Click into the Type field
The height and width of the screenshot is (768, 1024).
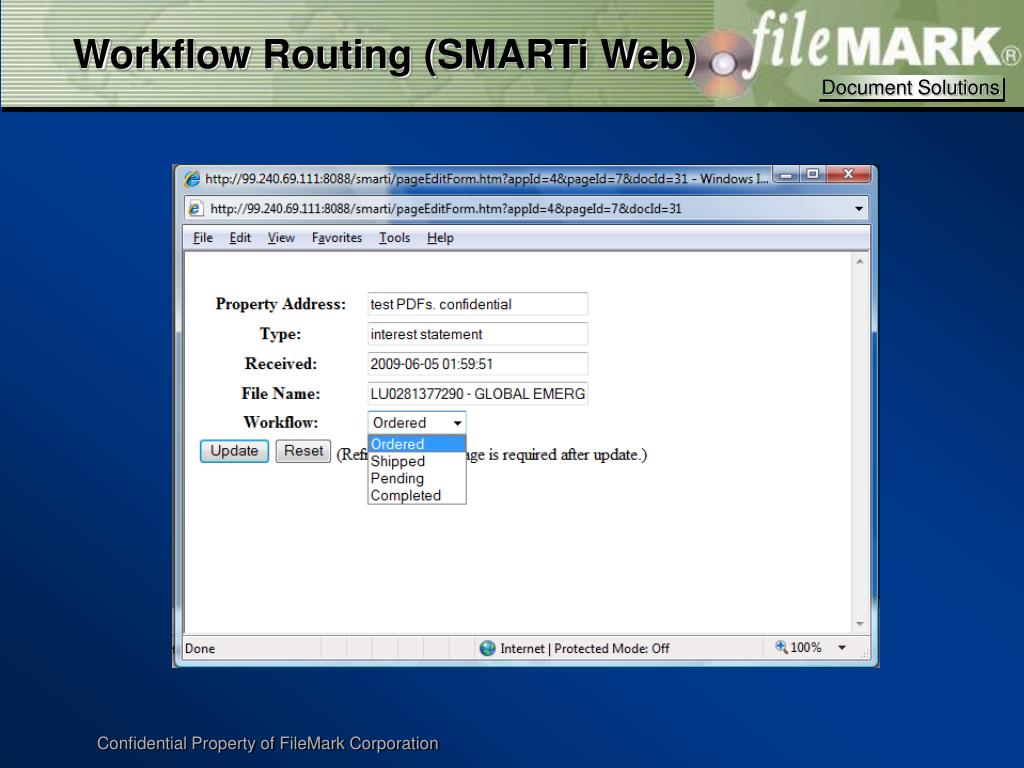point(477,334)
